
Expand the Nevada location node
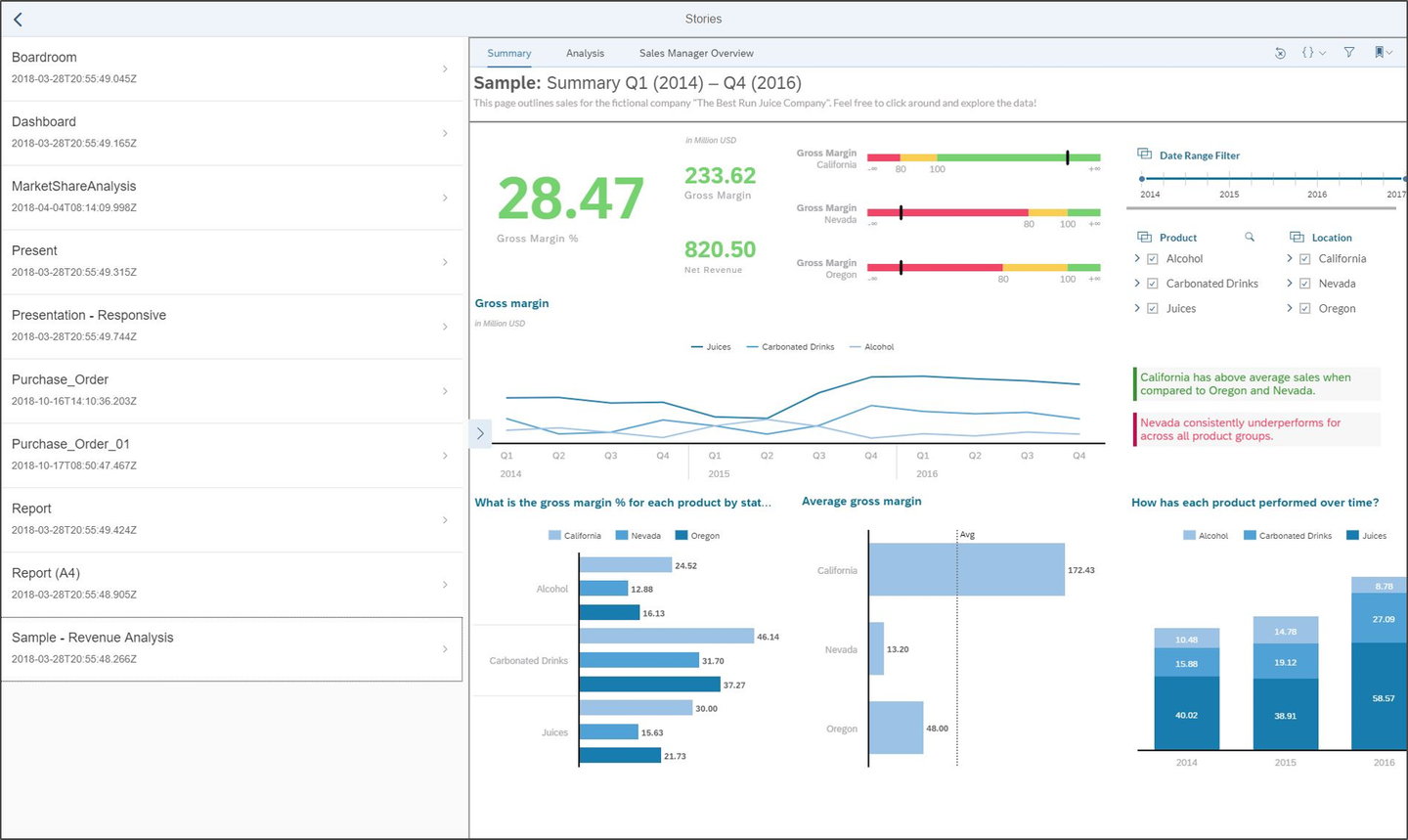tap(1290, 283)
